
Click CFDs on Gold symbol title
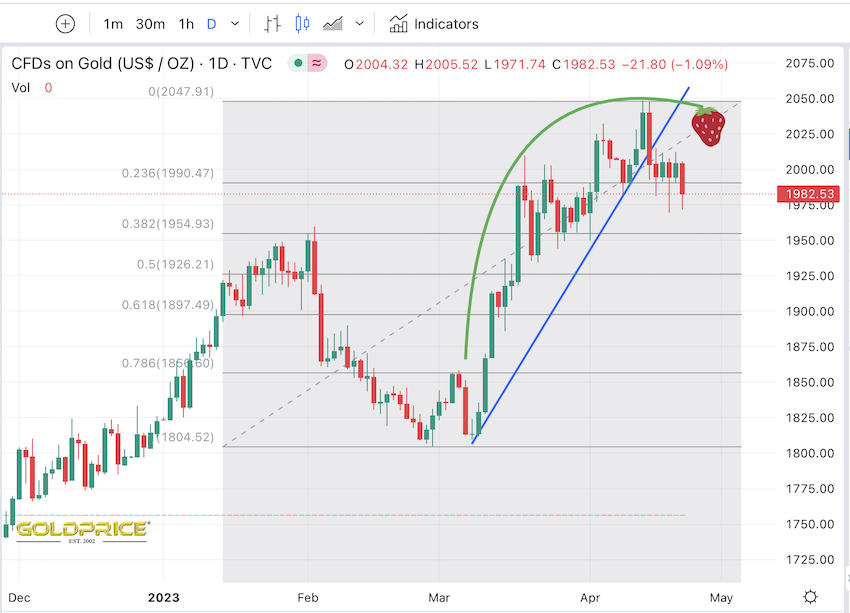tap(141, 64)
